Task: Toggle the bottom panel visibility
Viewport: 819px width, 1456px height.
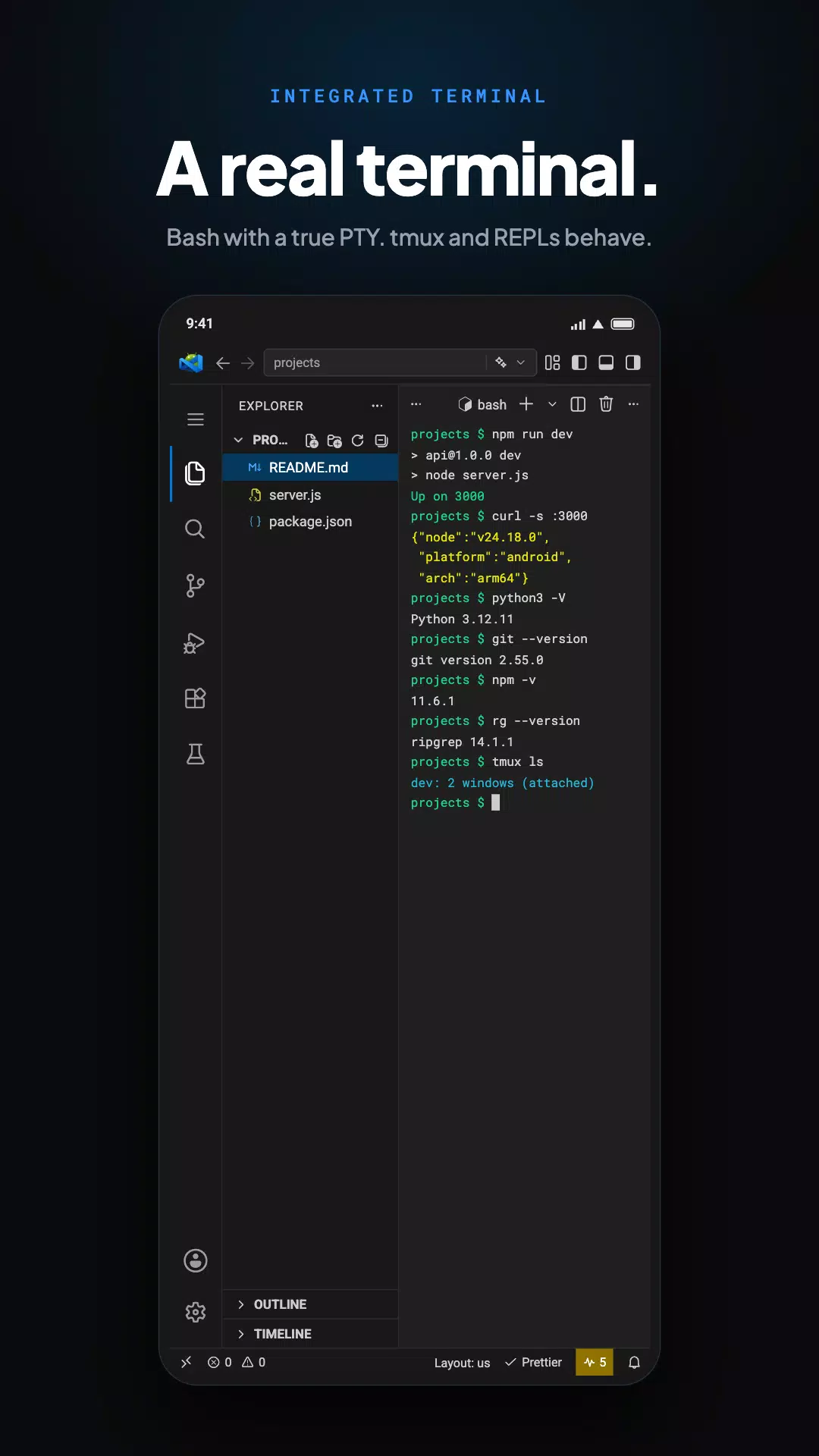Action: [x=606, y=362]
